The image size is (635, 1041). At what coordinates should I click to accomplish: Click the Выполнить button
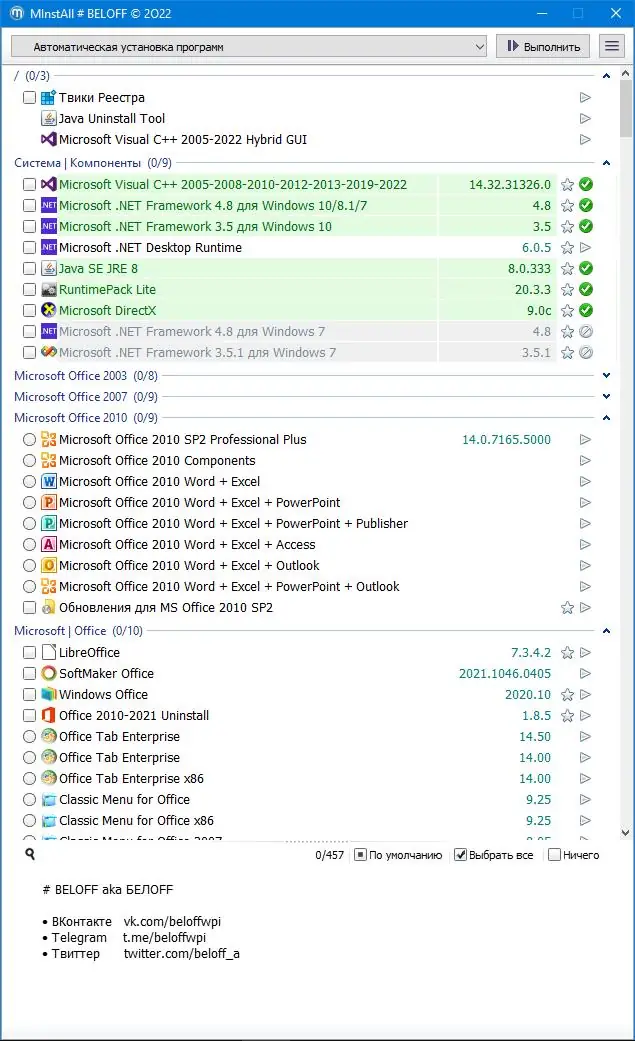543,46
